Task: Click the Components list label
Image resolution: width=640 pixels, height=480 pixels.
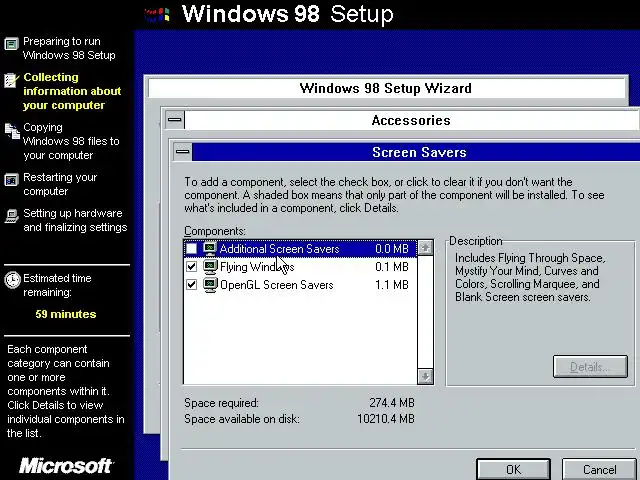Action: (215, 231)
